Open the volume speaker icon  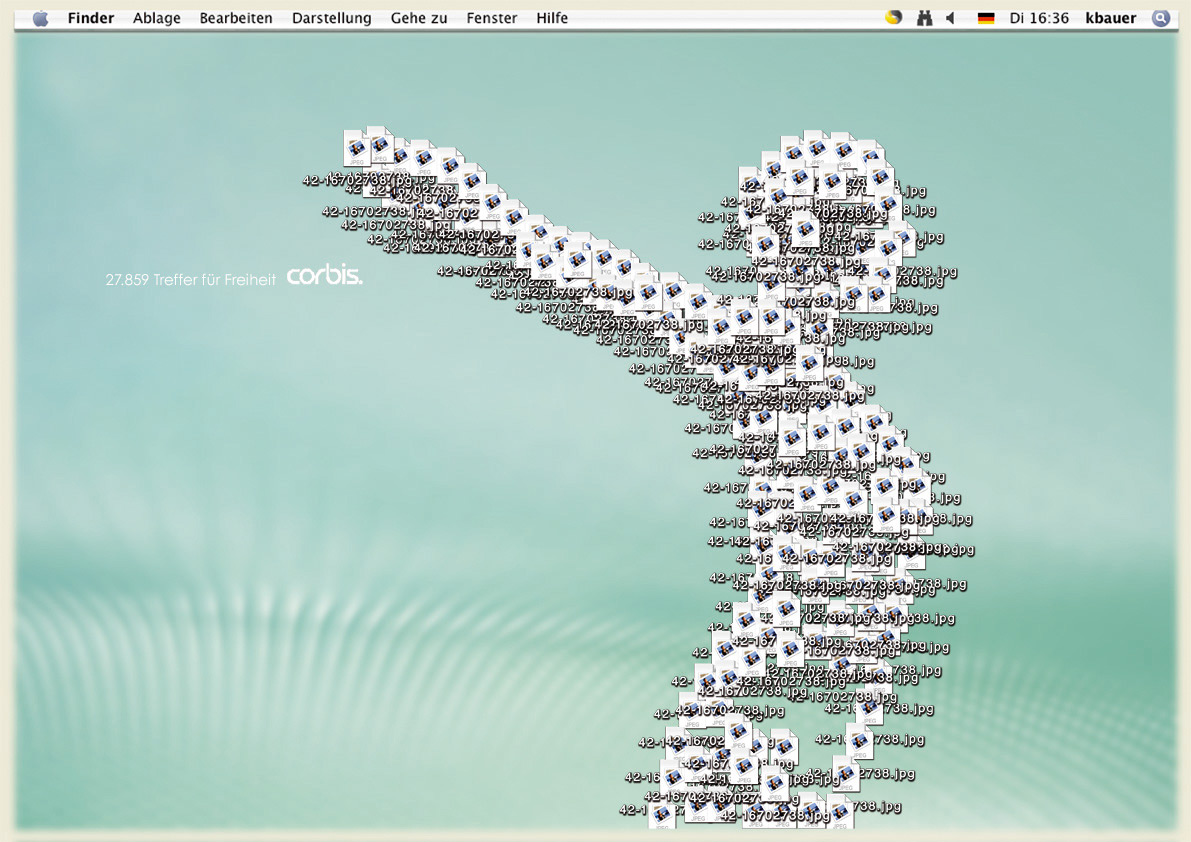point(951,18)
